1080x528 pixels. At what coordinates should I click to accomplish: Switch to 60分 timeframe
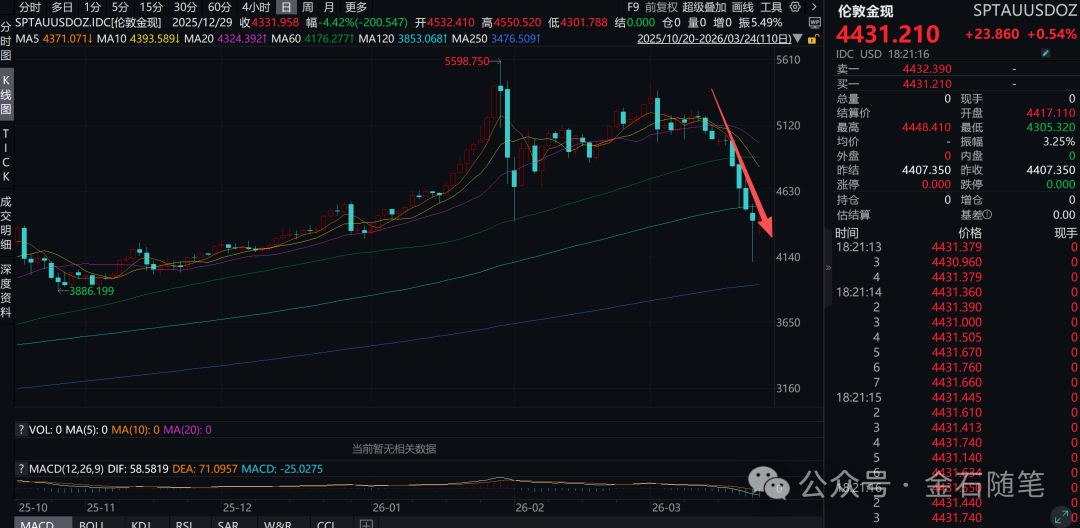pyautogui.click(x=219, y=8)
